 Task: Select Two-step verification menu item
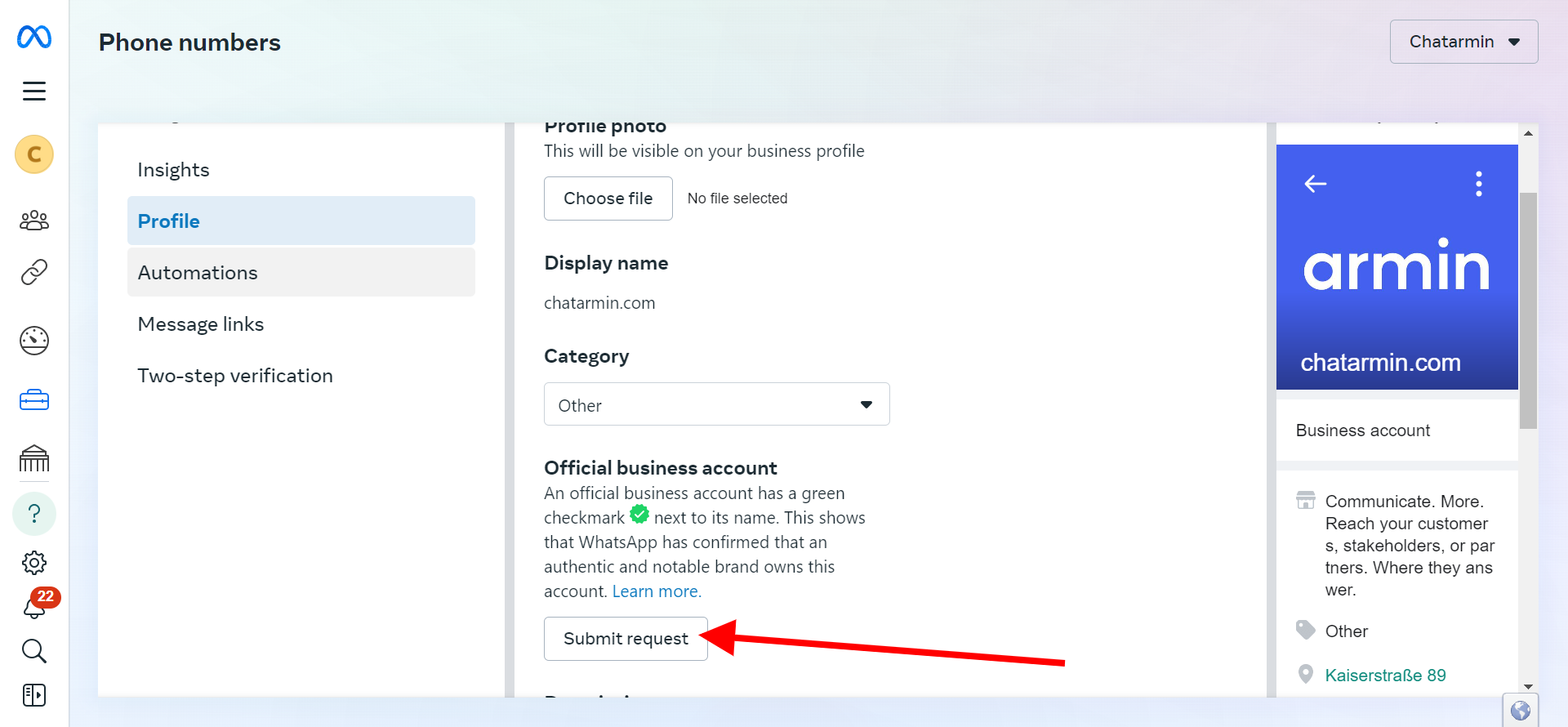(x=235, y=376)
